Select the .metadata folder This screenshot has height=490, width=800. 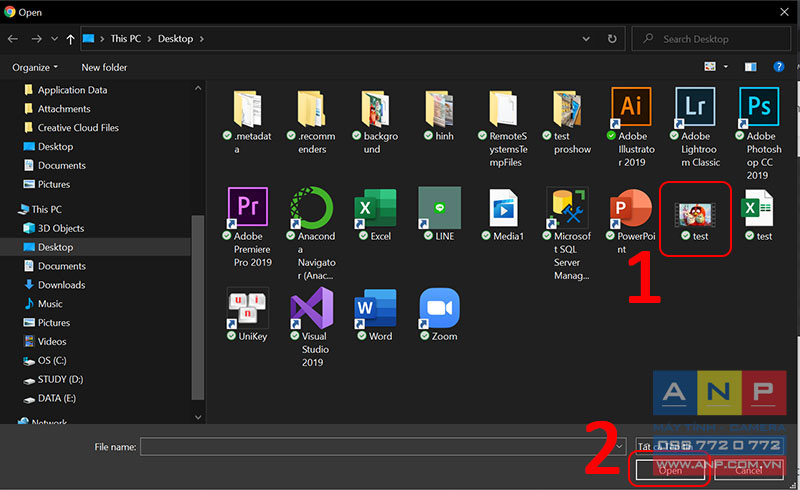coord(247,121)
